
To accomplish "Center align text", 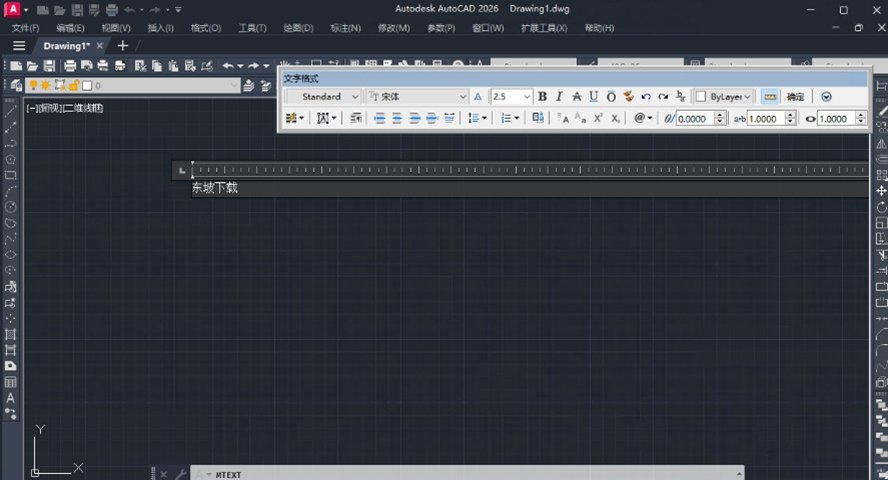I will tap(397, 118).
